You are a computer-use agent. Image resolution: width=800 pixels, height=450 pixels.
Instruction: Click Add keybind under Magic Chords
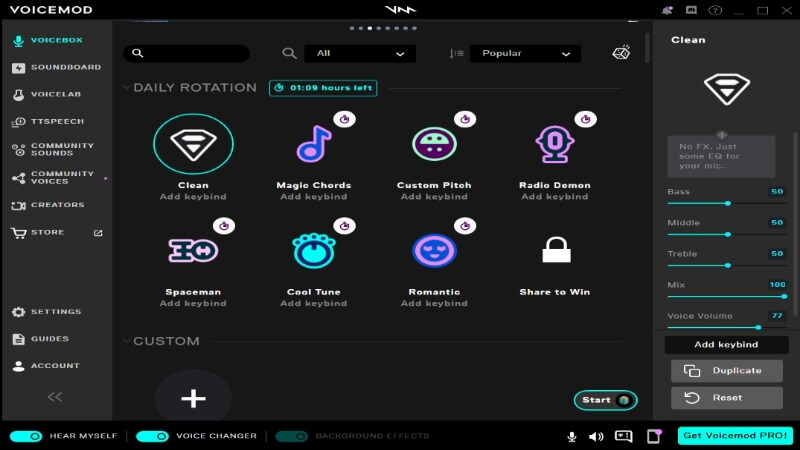(314, 197)
